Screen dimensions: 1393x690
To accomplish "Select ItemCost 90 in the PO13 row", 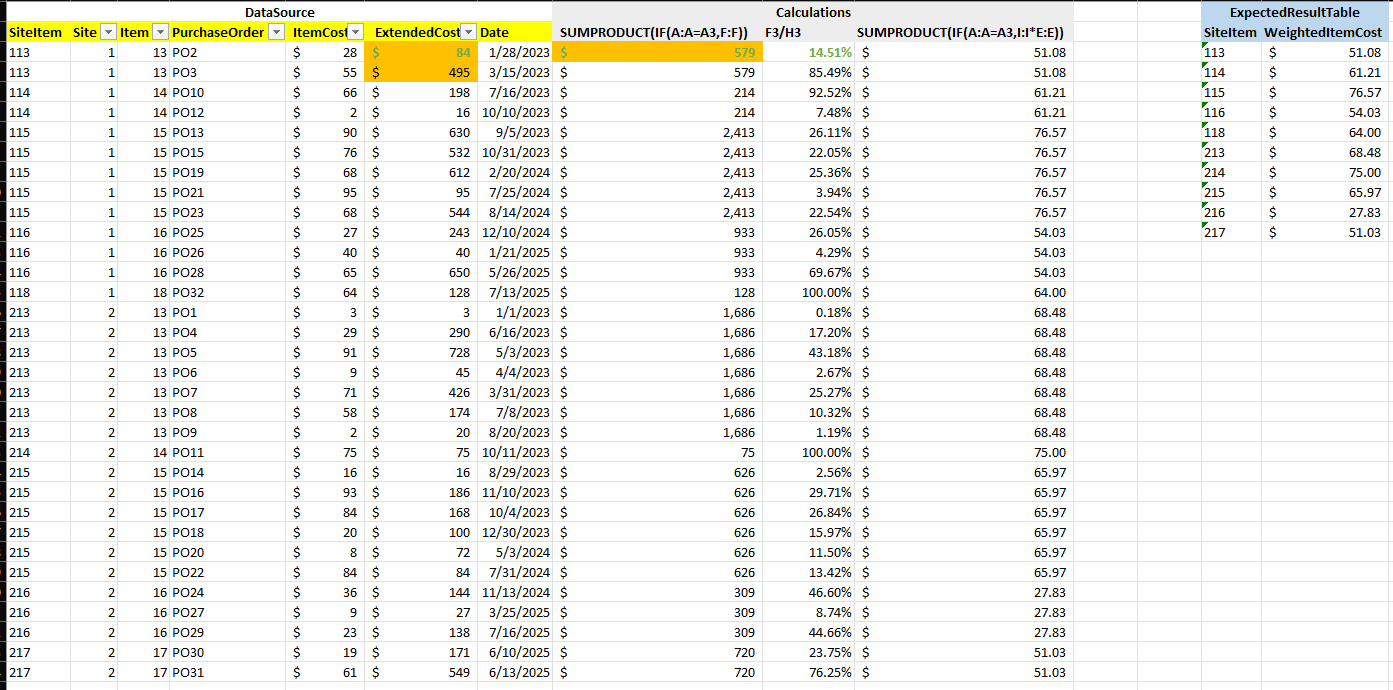I will 325,132.
